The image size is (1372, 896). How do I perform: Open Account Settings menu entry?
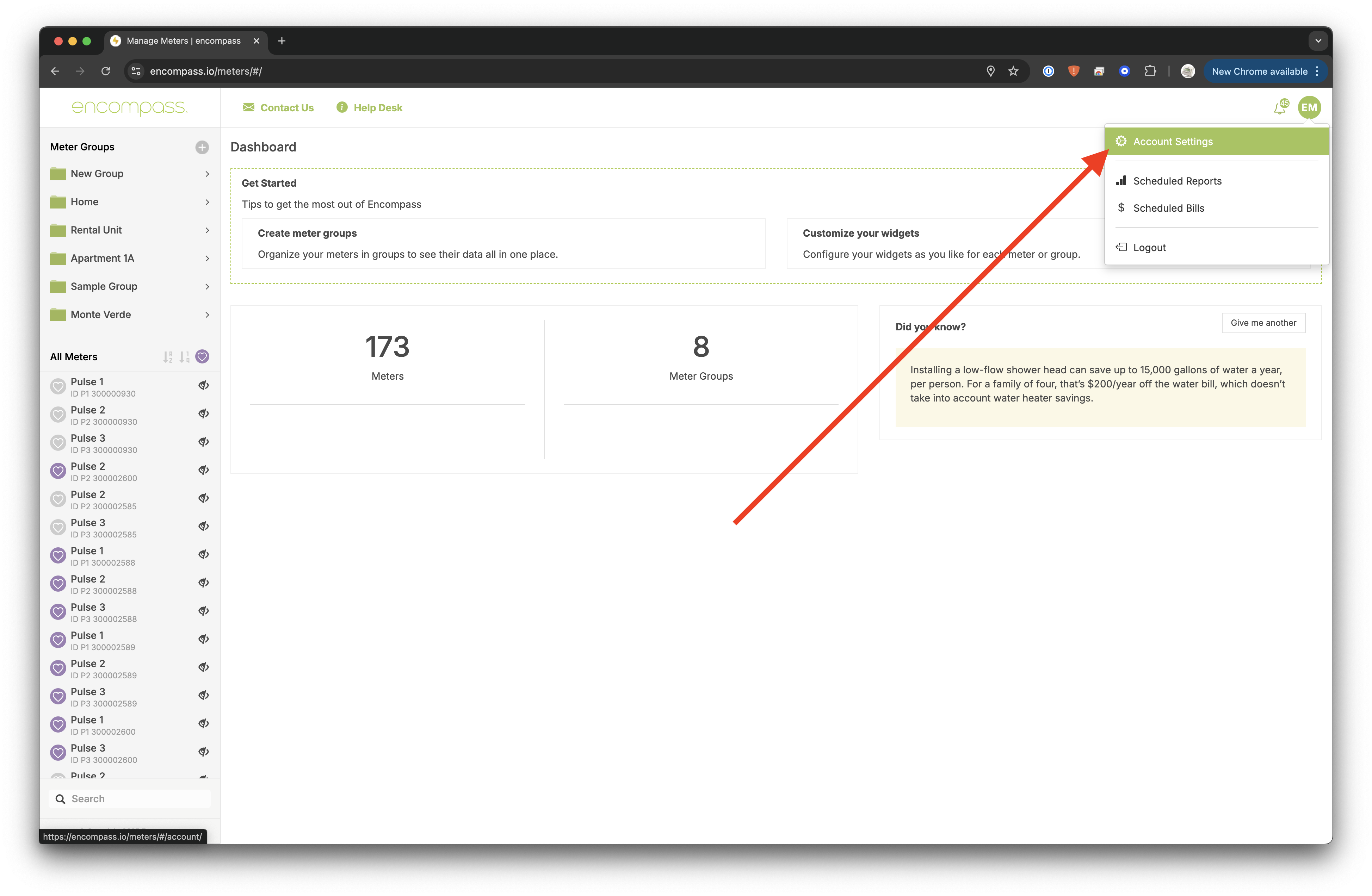[1173, 142]
